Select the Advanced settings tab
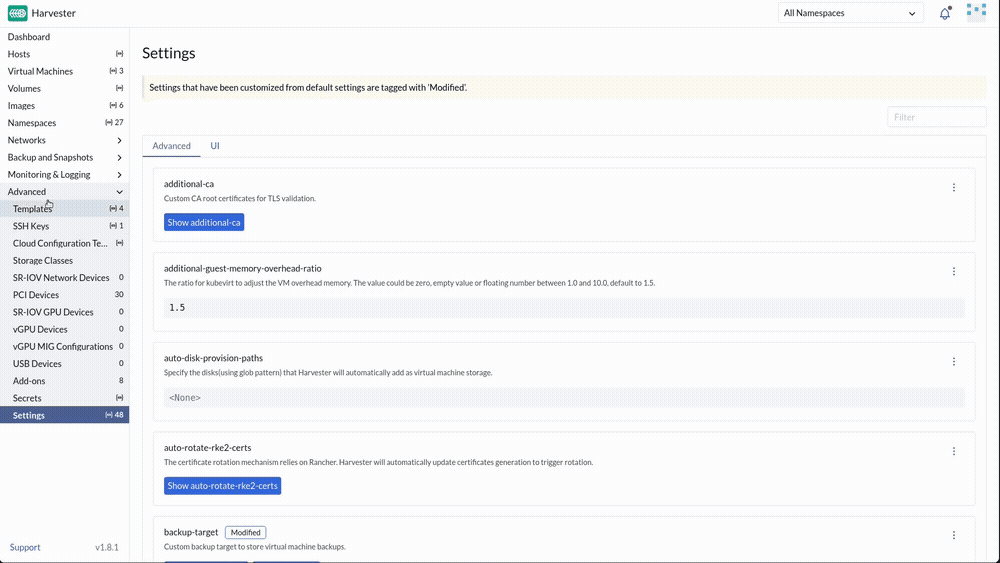Viewport: 1000px width, 563px height. (172, 146)
